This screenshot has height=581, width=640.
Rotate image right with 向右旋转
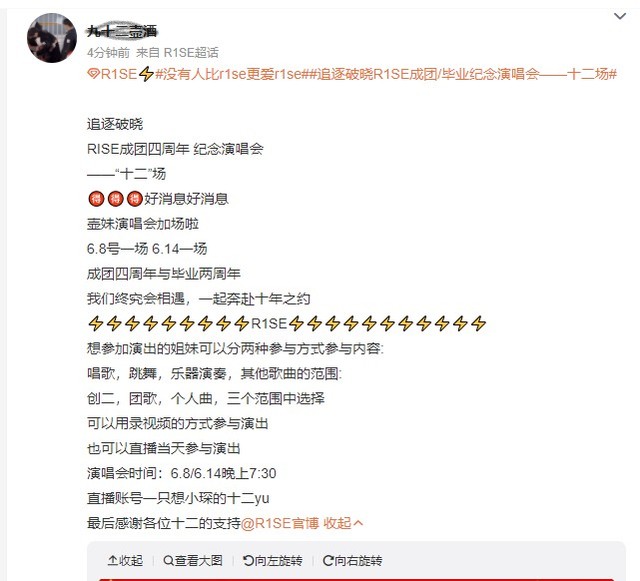[x=352, y=561]
